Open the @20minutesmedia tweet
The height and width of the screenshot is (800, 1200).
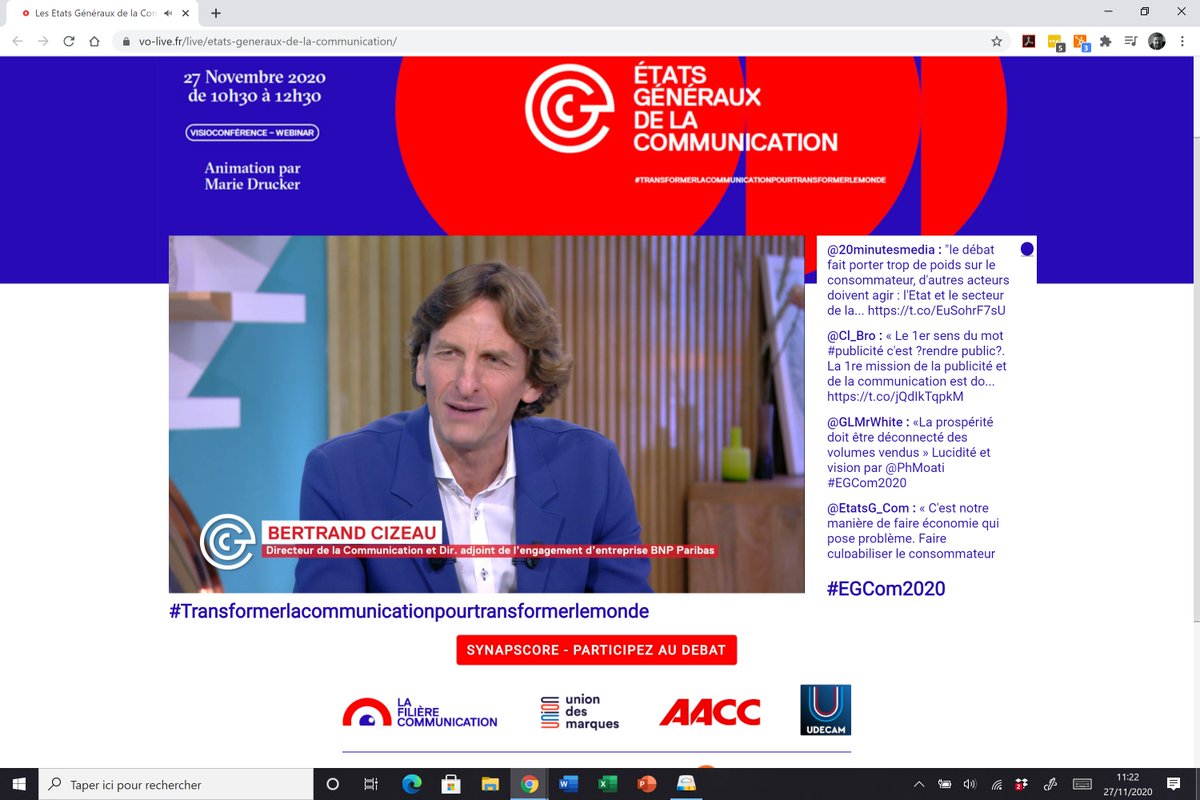918,280
